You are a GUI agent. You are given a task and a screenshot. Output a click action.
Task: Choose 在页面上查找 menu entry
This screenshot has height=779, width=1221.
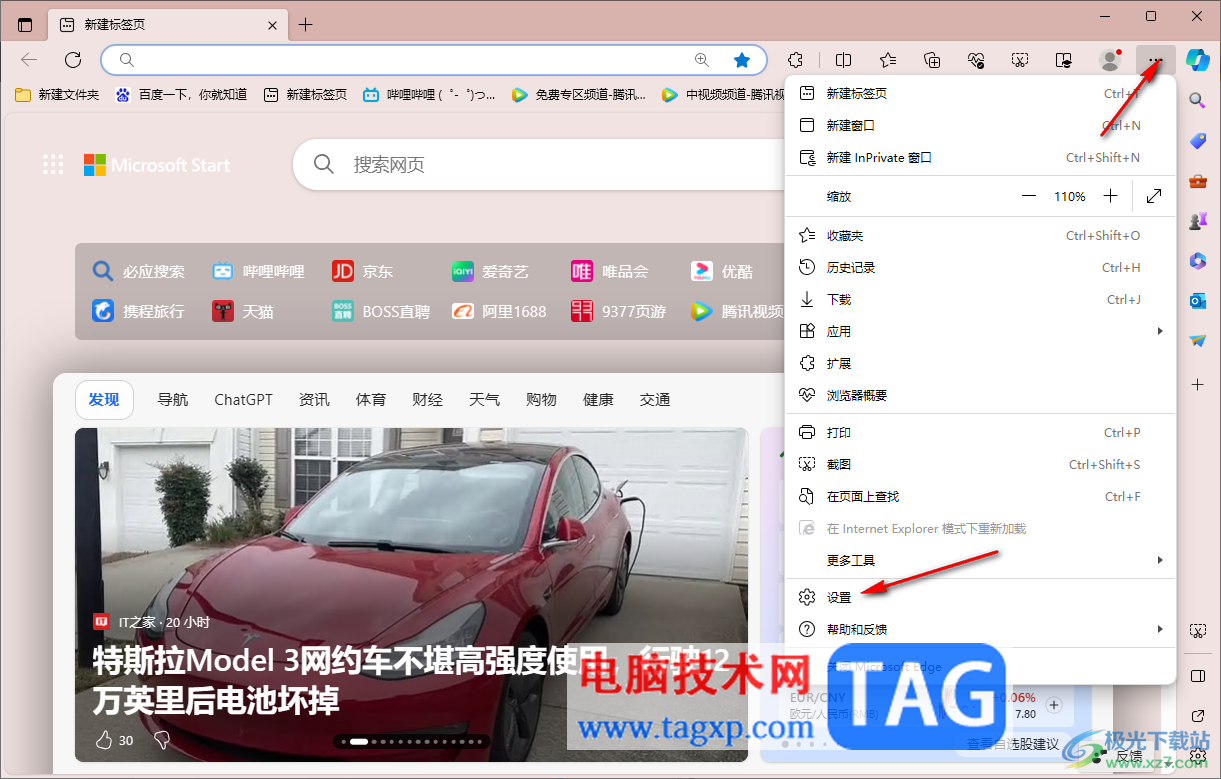click(980, 496)
